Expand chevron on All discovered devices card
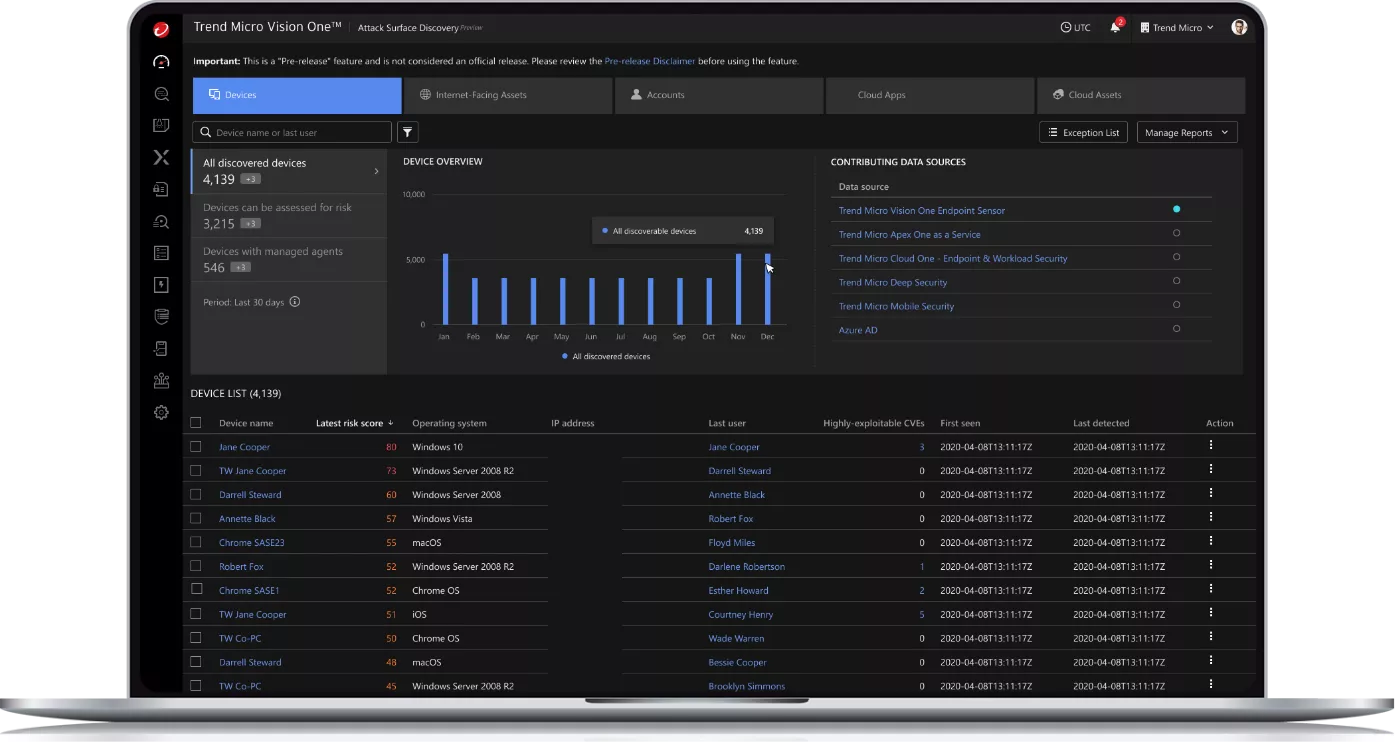 pos(376,171)
